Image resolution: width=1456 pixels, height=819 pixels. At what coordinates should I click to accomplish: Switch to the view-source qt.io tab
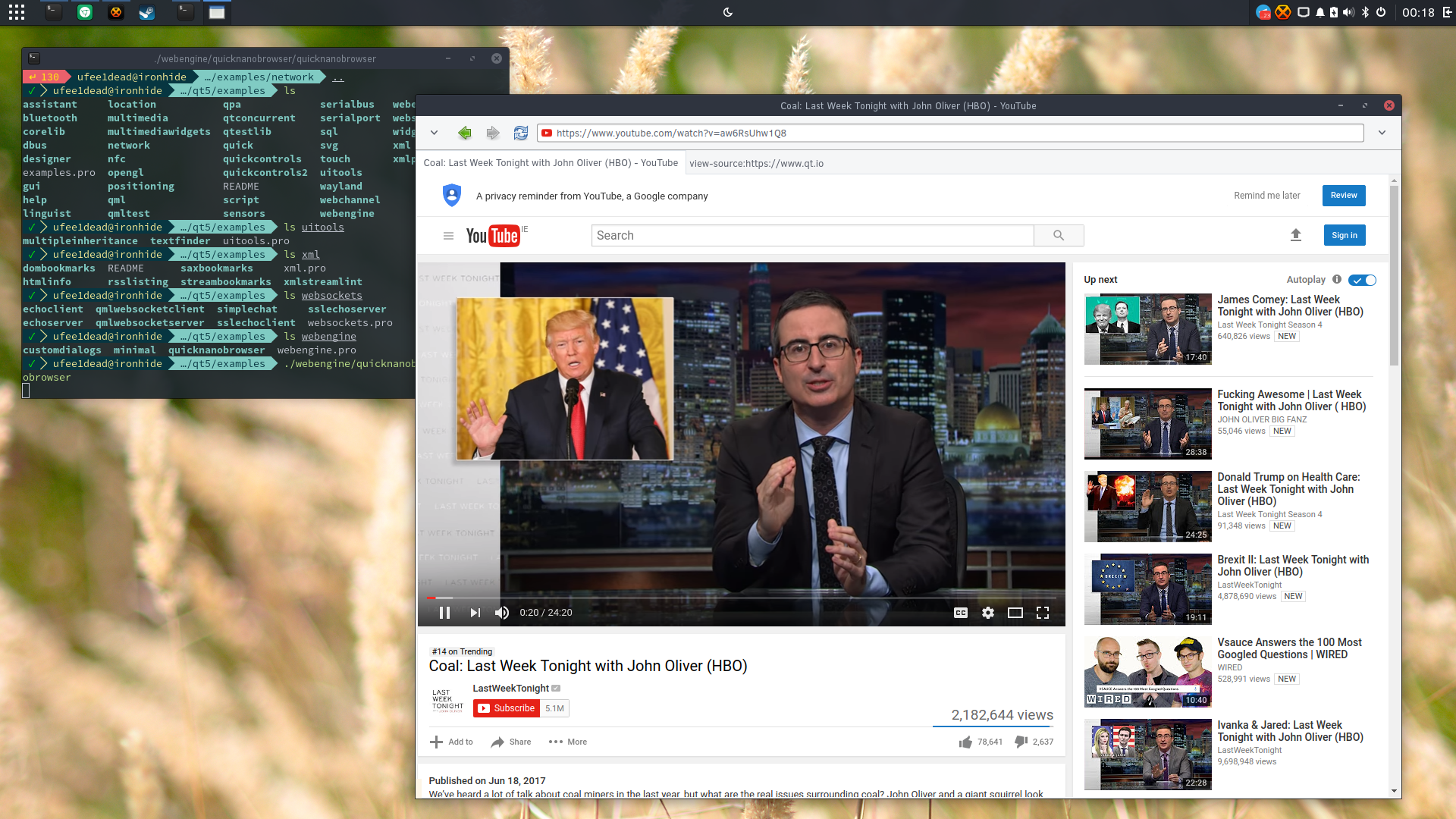click(x=756, y=163)
